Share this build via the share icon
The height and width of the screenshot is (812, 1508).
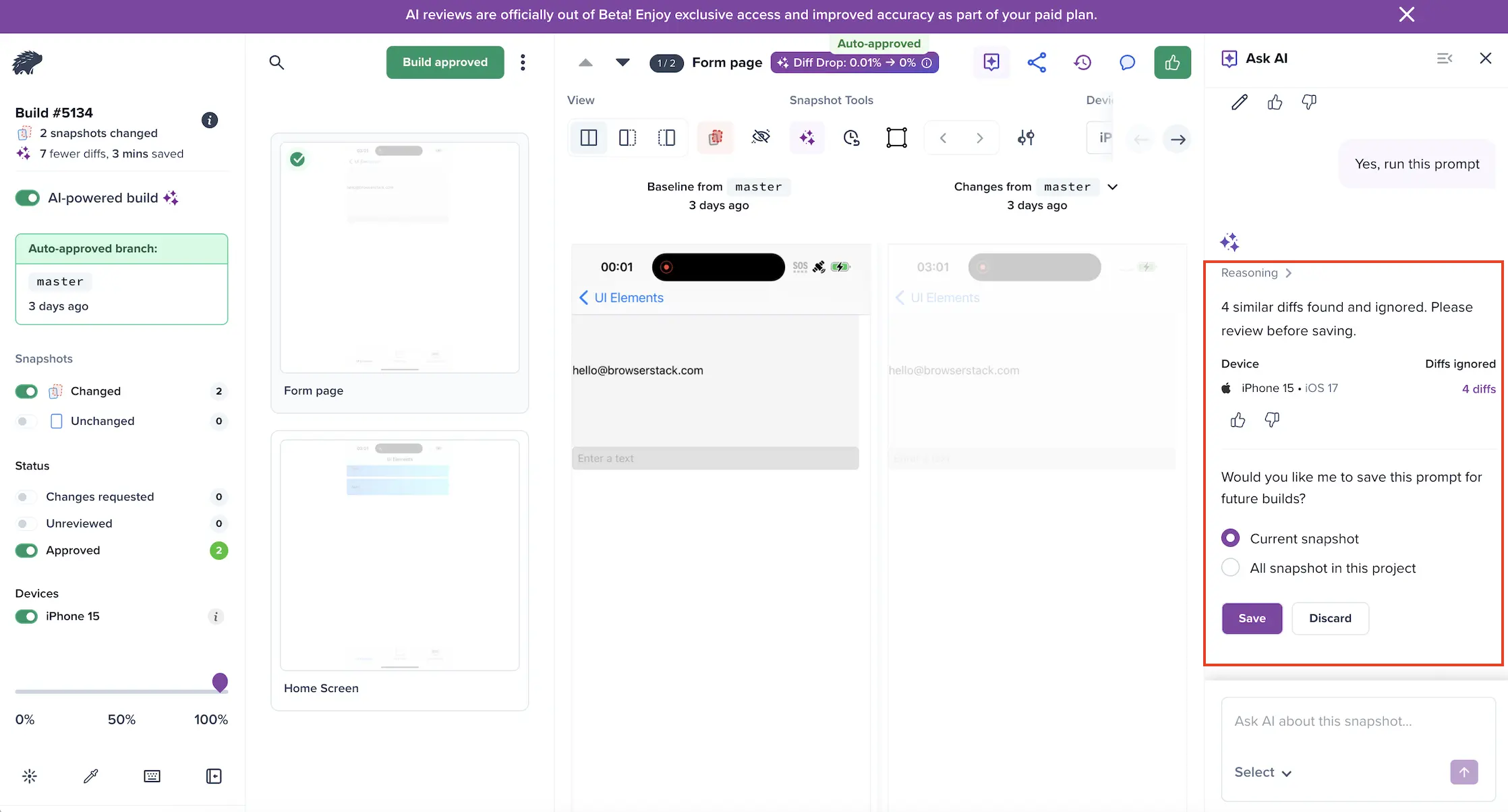tap(1037, 62)
